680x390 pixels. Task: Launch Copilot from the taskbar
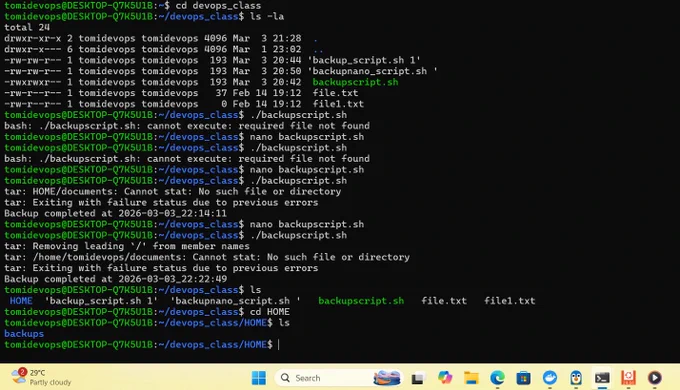(x=445, y=378)
